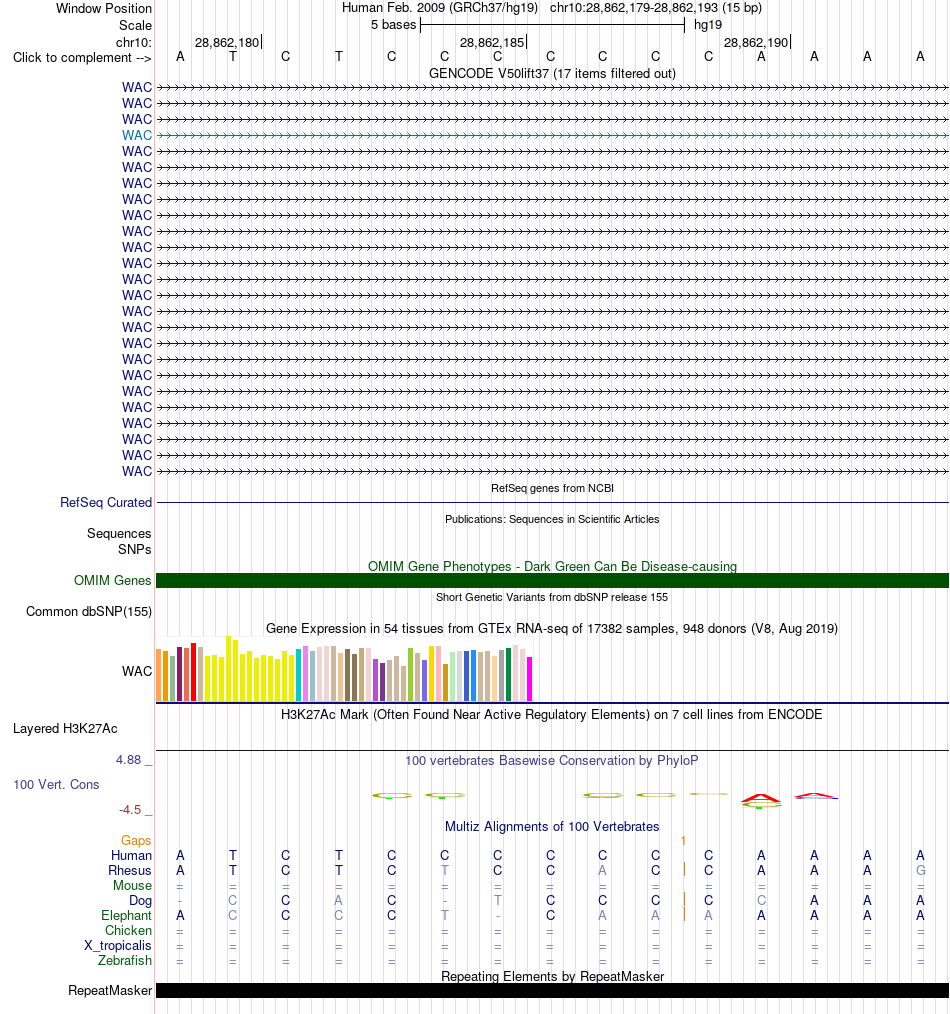Screen dimensions: 950x1014
Task: Click the 'Click to complement -->' label
Action: tap(82, 58)
